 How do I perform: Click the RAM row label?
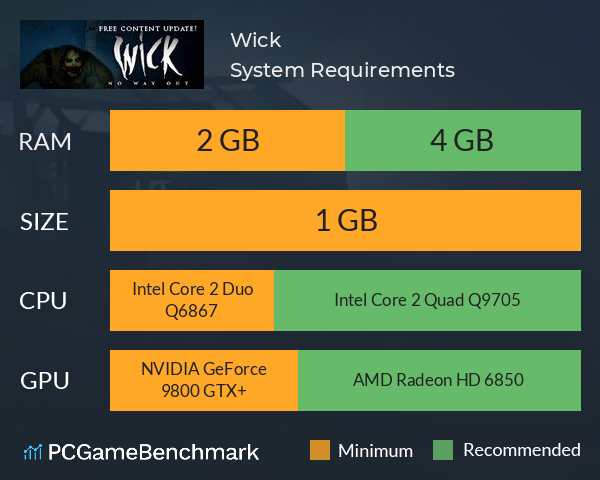(45, 142)
